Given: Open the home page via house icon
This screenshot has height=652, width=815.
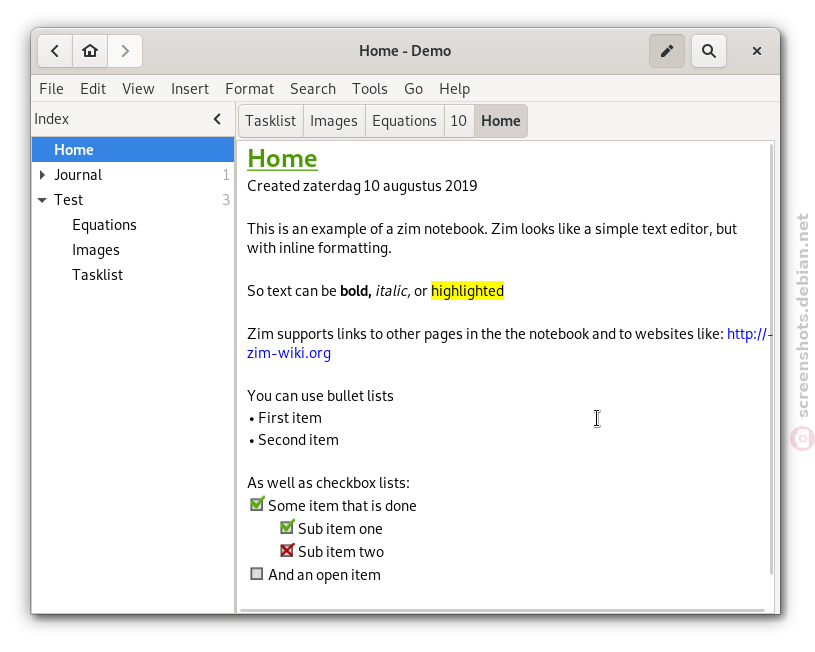Looking at the screenshot, I should (x=90, y=51).
